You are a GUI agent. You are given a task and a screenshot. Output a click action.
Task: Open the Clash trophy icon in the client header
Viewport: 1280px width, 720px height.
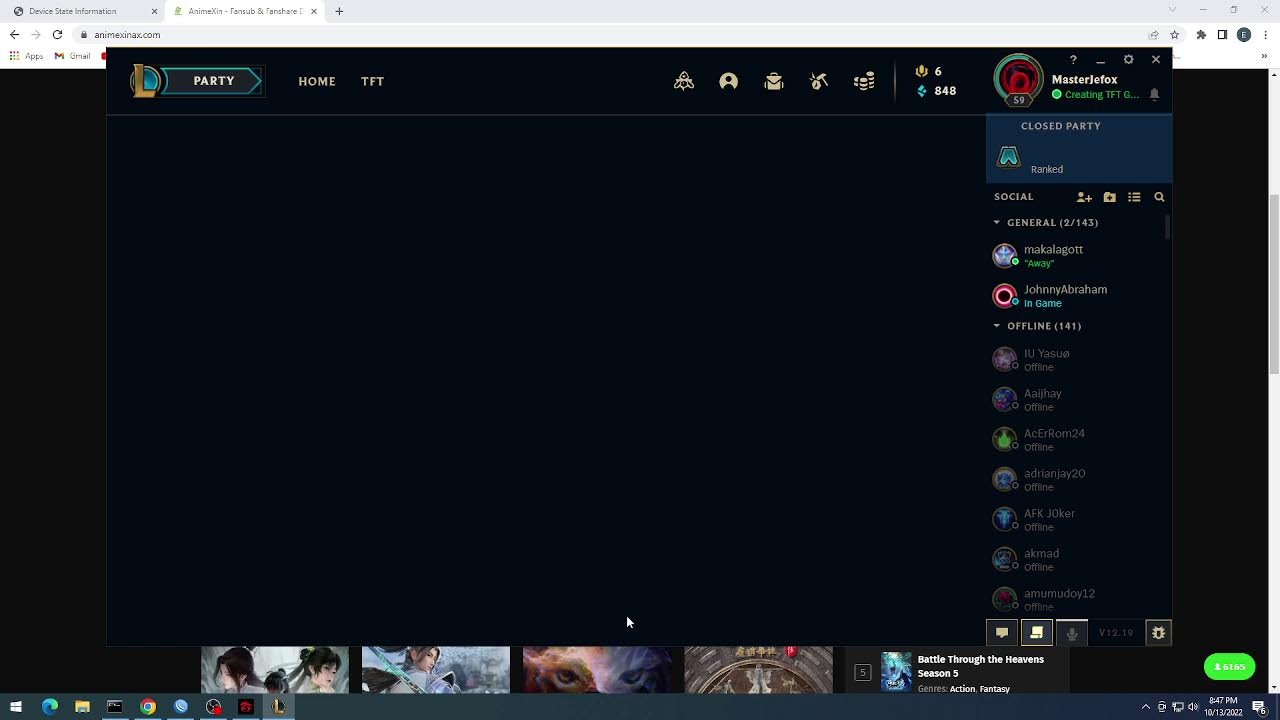coord(684,81)
